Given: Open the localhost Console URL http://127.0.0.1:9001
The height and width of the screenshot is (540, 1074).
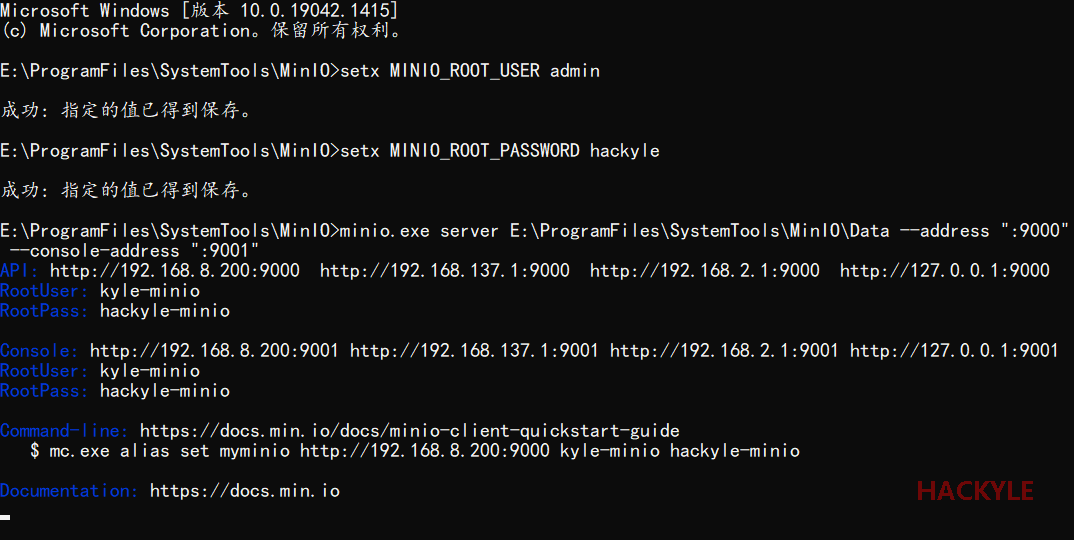Looking at the screenshot, I should tap(954, 351).
